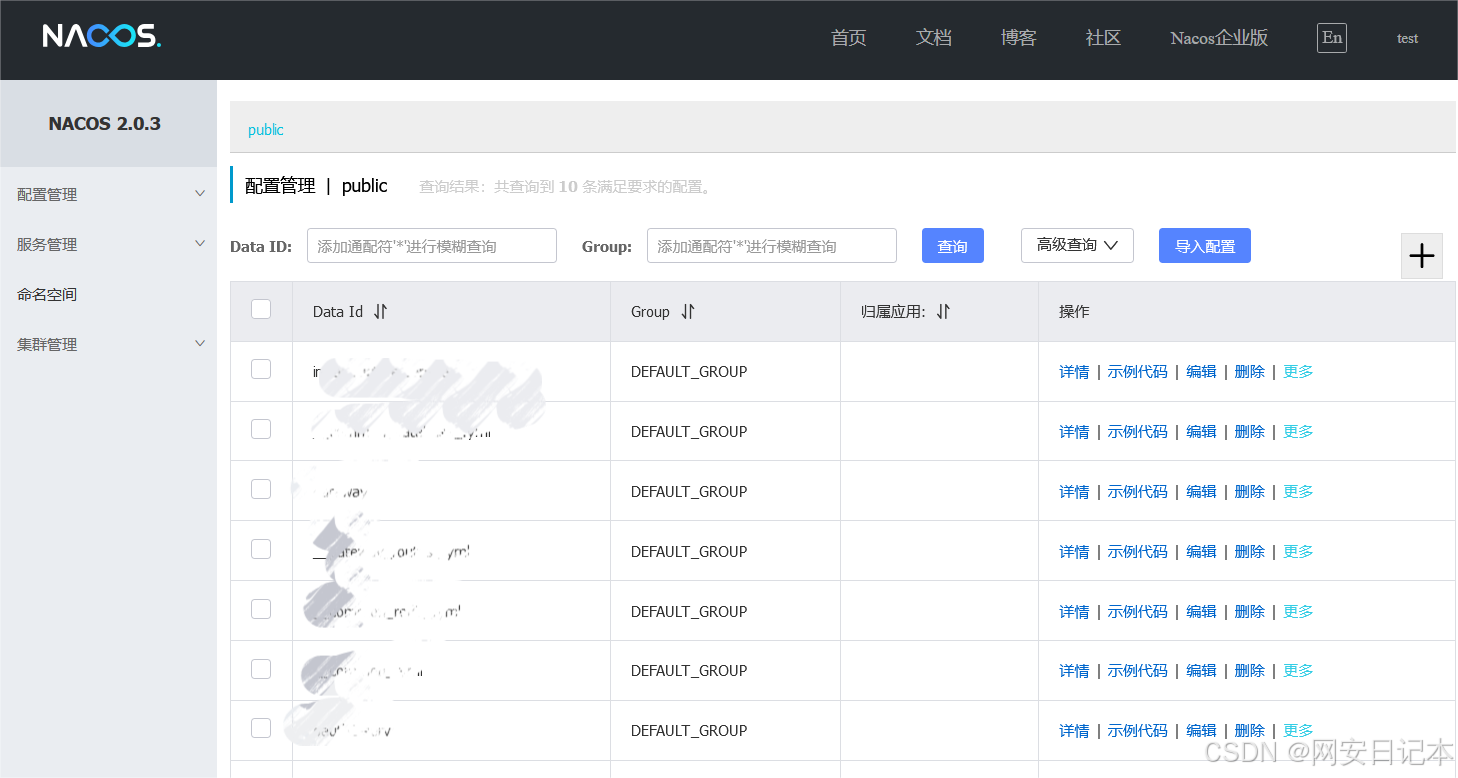Click the NACOS logo

[101, 37]
